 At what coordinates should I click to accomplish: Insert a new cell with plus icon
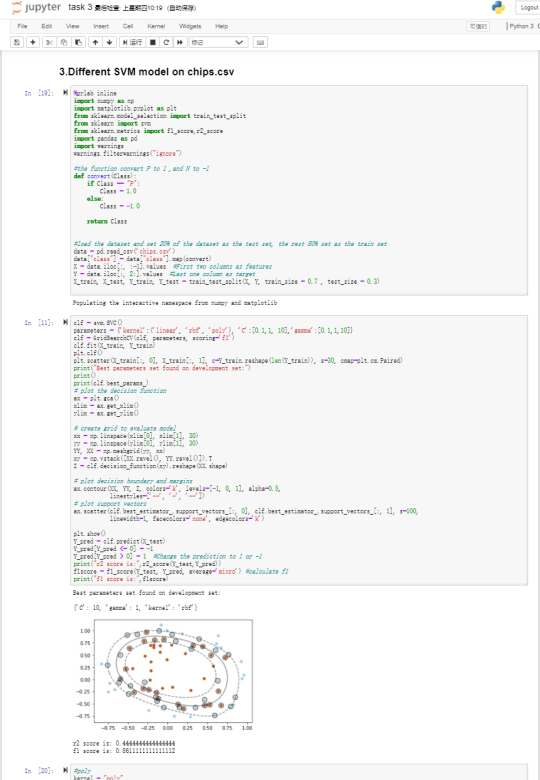[x=33, y=42]
